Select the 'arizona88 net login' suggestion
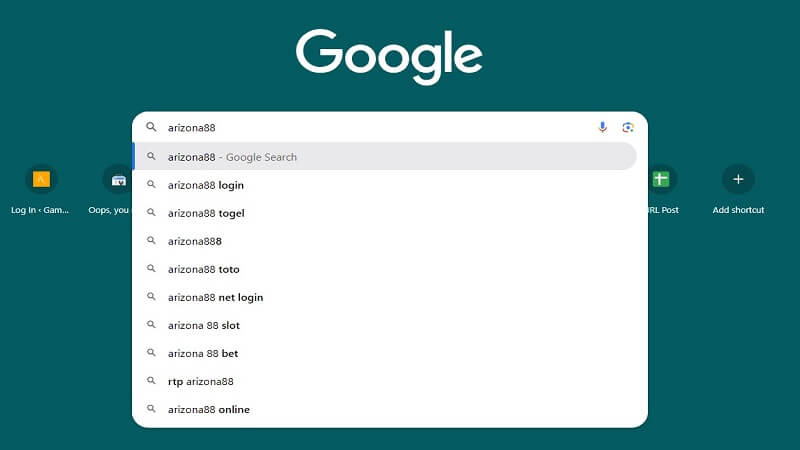Viewport: 800px width, 450px height. point(215,297)
